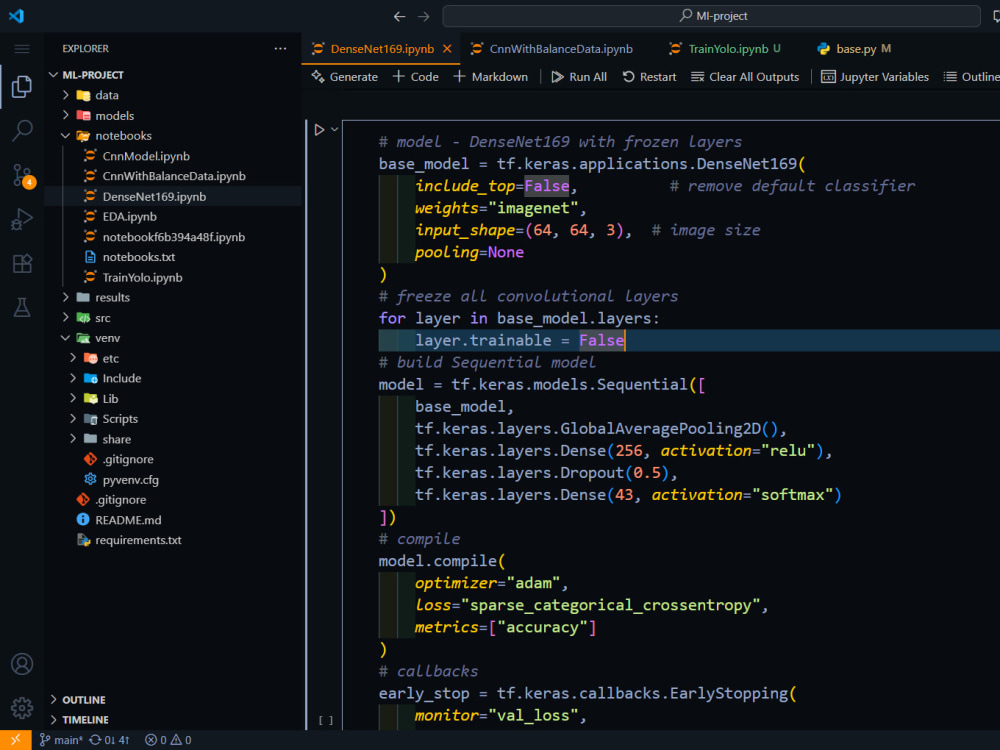The width and height of the screenshot is (1000, 750).
Task: Click the remote window status icon
Action: pyautogui.click(x=15, y=740)
